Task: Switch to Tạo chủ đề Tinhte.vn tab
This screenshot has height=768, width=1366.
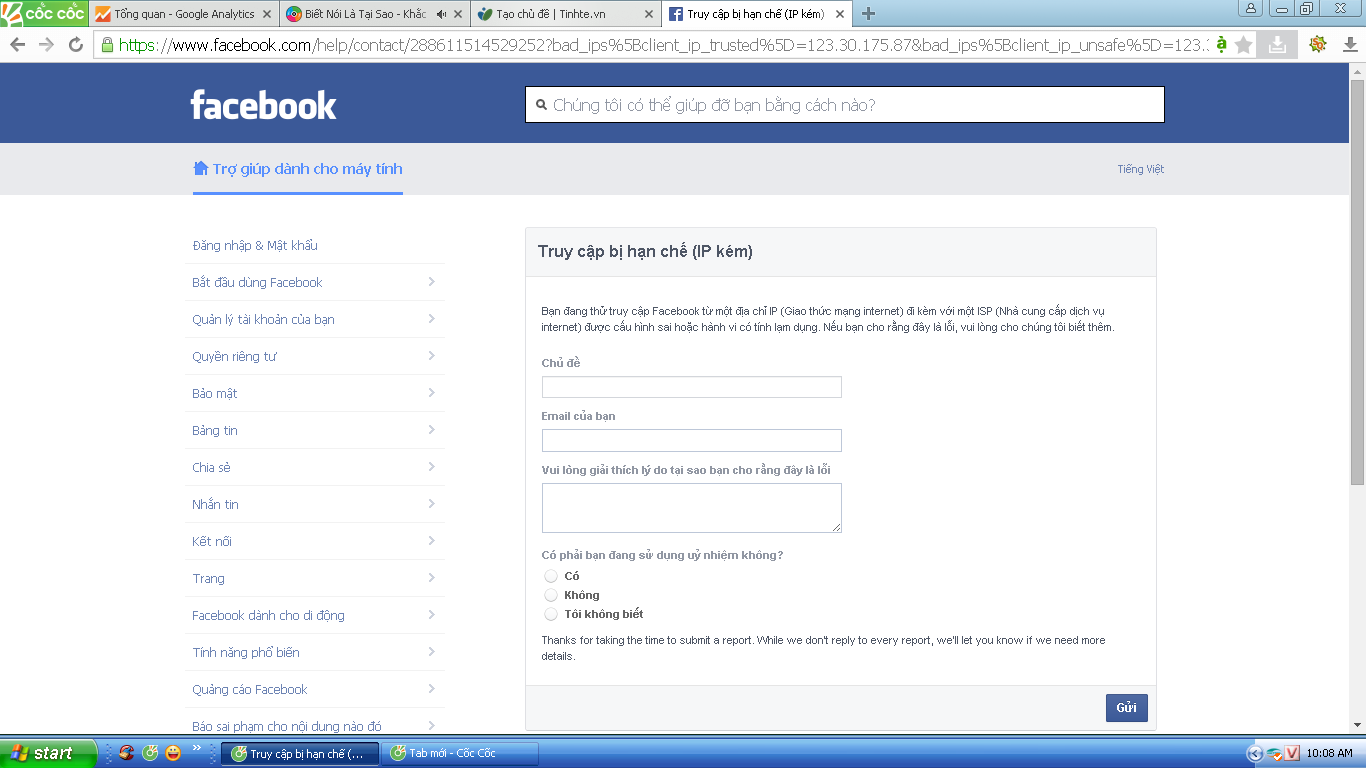Action: pos(565,14)
